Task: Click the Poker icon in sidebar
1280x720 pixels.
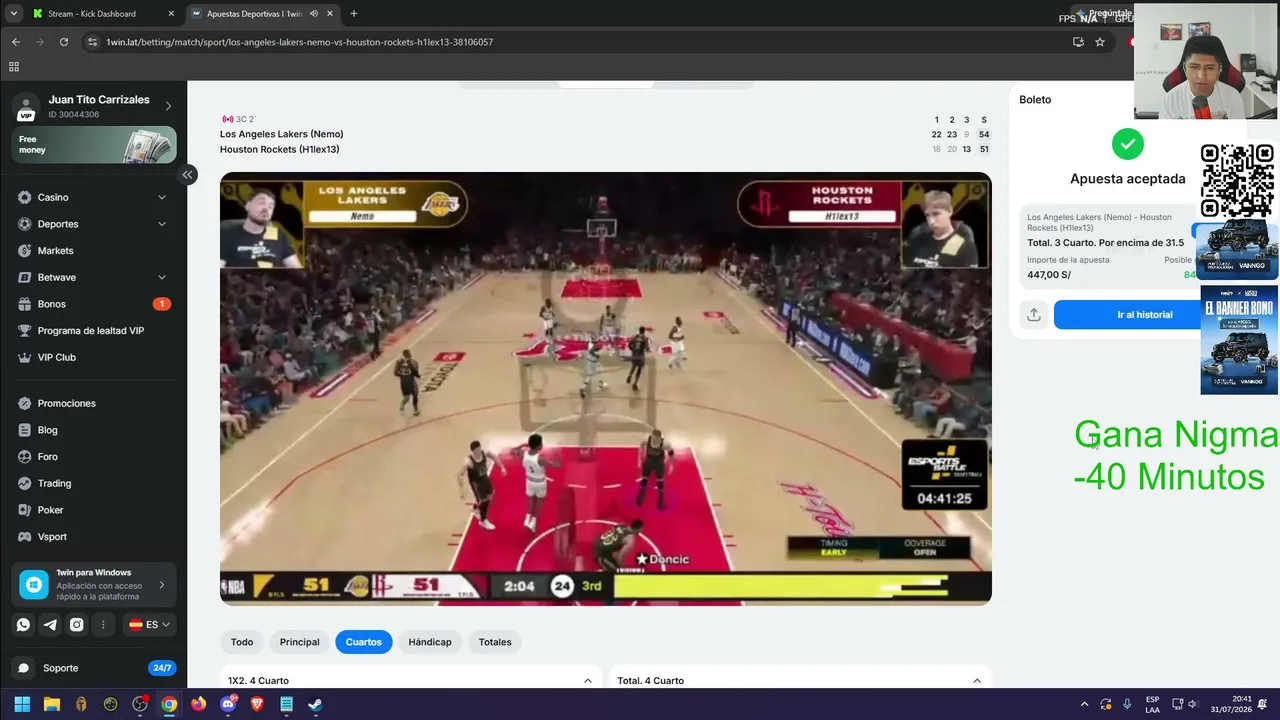Action: pos(25,510)
